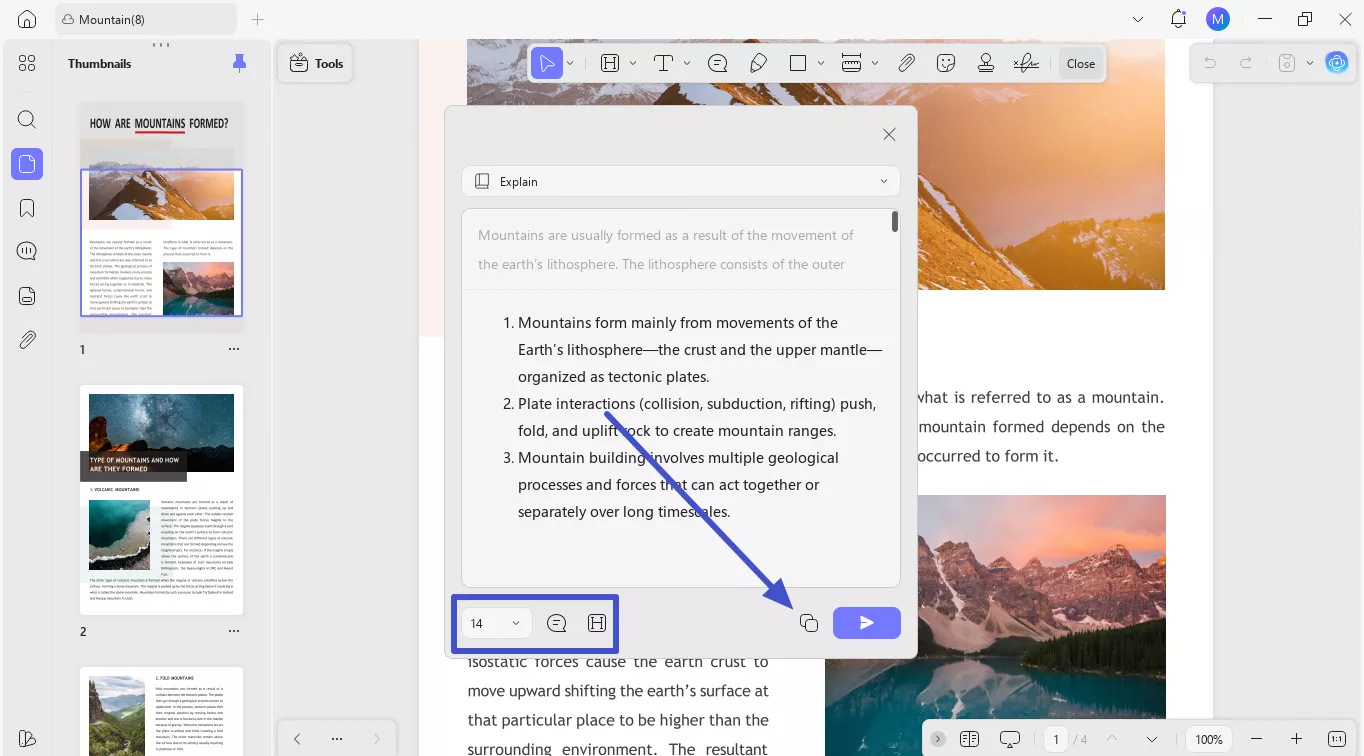The image size is (1364, 756).
Task: Close the AI explain dialog
Action: (889, 134)
